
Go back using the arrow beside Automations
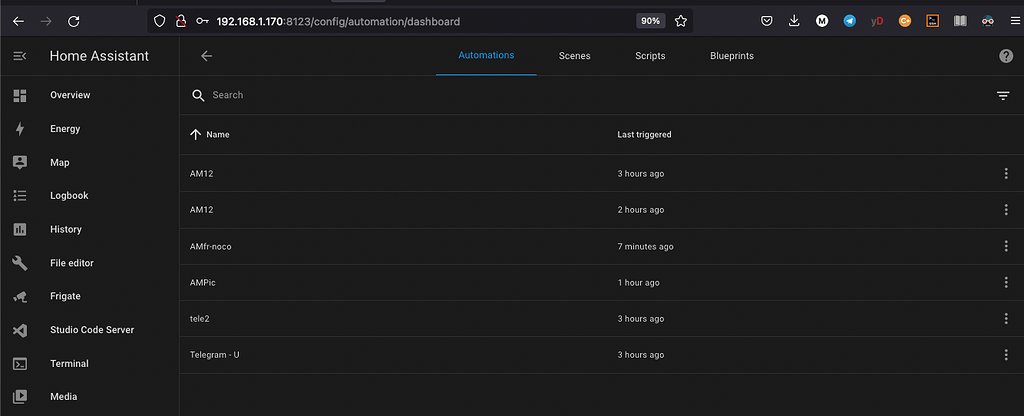[207, 56]
